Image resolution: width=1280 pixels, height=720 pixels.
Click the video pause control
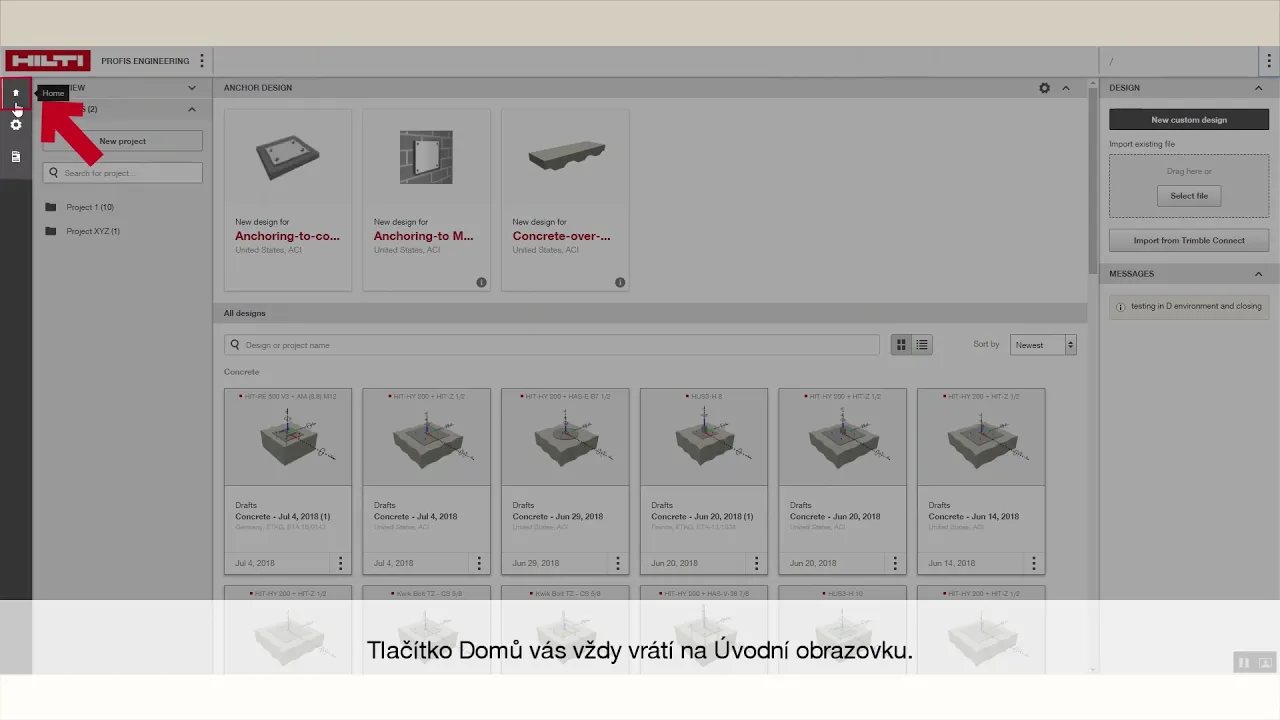[x=1244, y=663]
